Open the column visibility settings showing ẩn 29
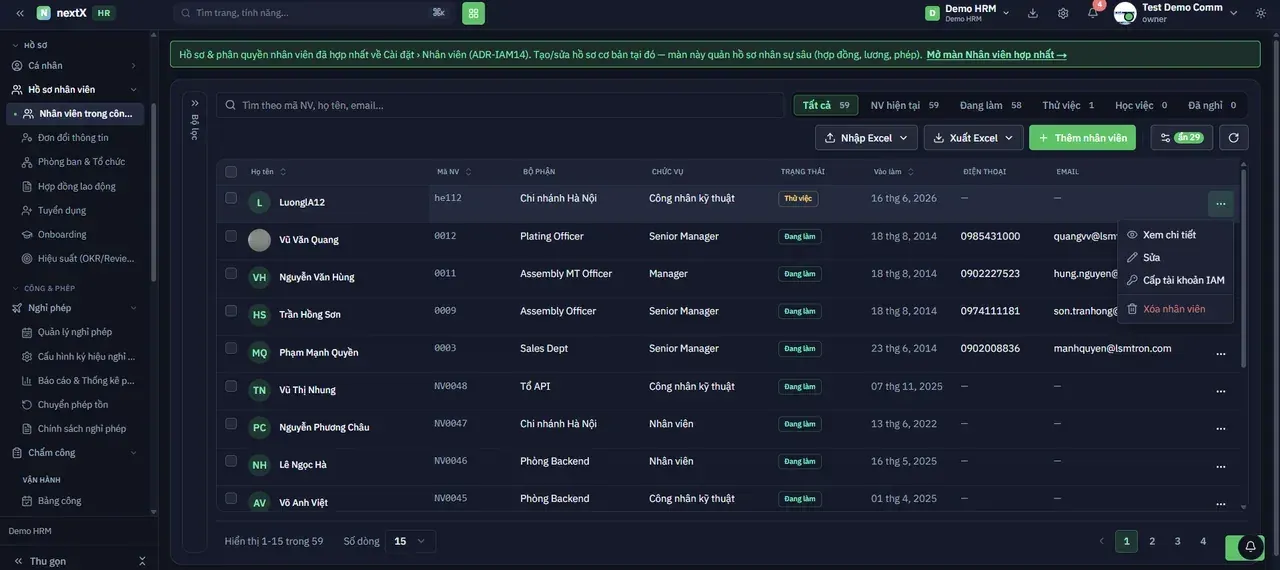Image resolution: width=1280 pixels, height=570 pixels. [1182, 138]
